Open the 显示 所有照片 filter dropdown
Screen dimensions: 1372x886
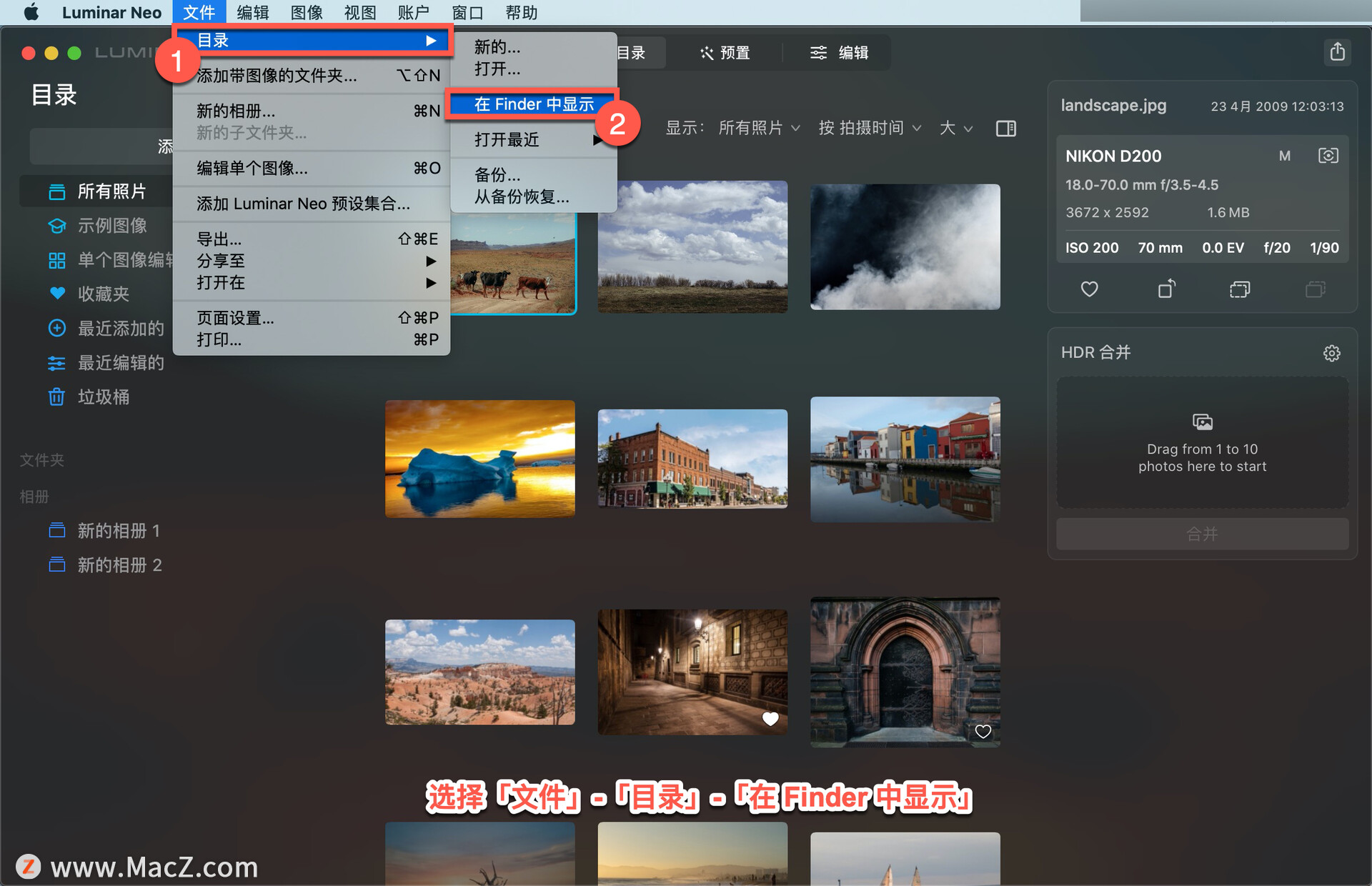point(759,128)
